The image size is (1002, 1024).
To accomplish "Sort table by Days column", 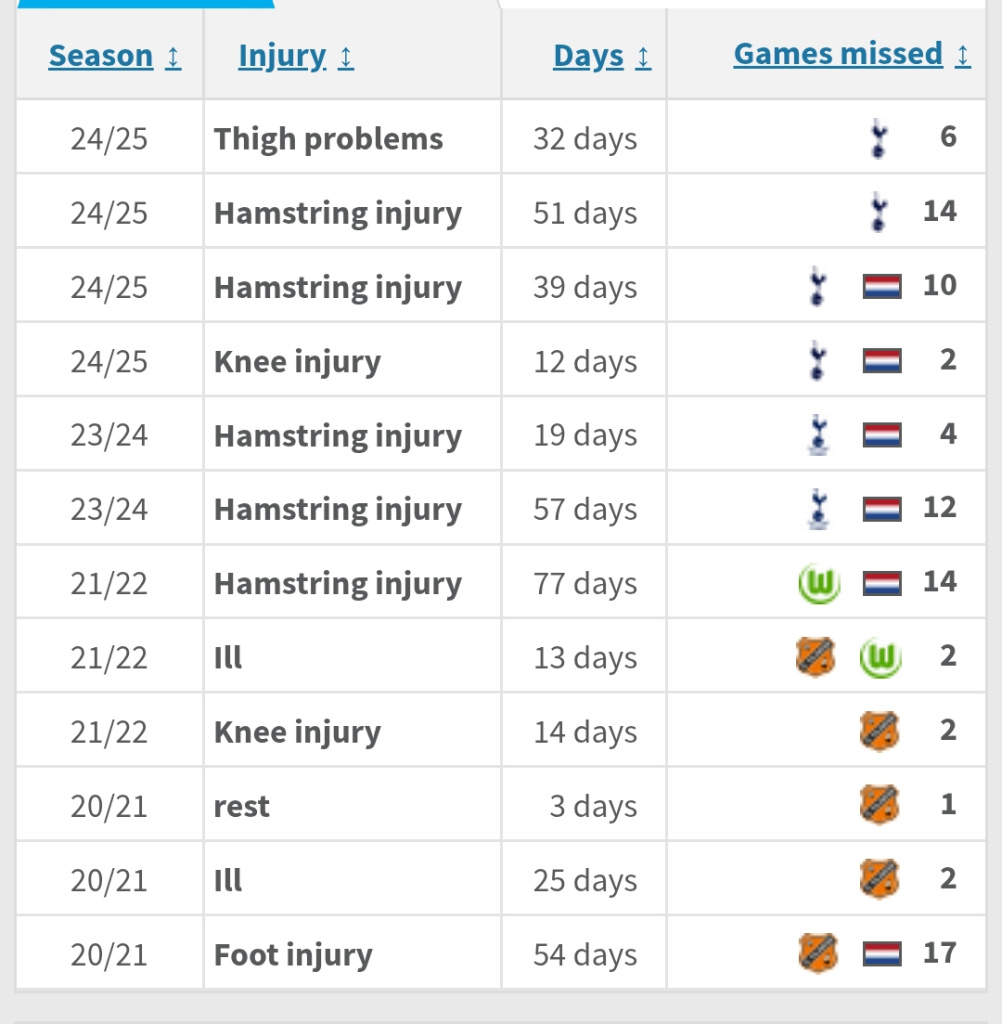I will [588, 56].
